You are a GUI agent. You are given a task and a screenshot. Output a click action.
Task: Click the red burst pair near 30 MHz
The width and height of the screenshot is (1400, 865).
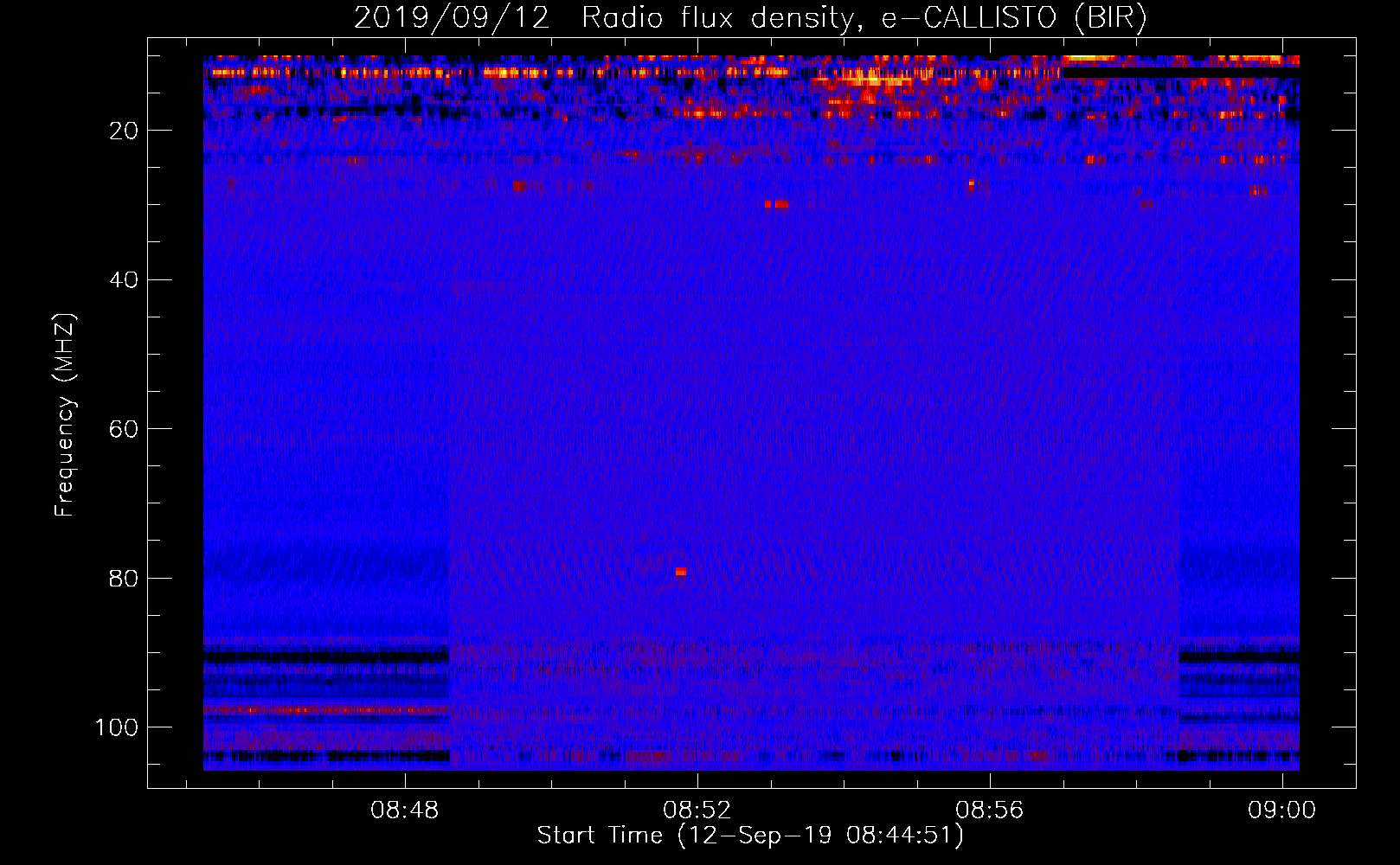click(776, 204)
